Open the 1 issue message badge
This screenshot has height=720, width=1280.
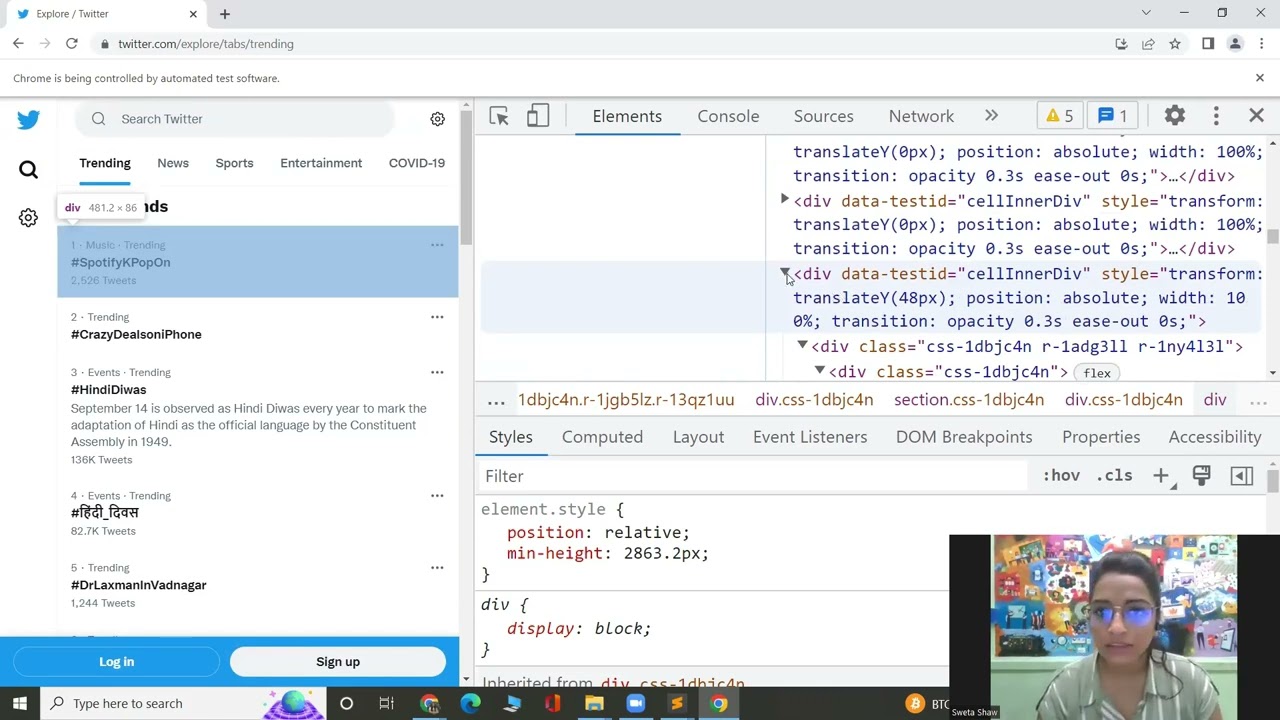1113,116
